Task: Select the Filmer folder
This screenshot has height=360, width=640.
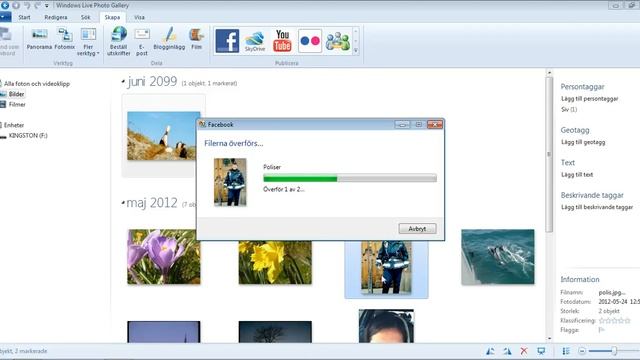Action: point(17,104)
